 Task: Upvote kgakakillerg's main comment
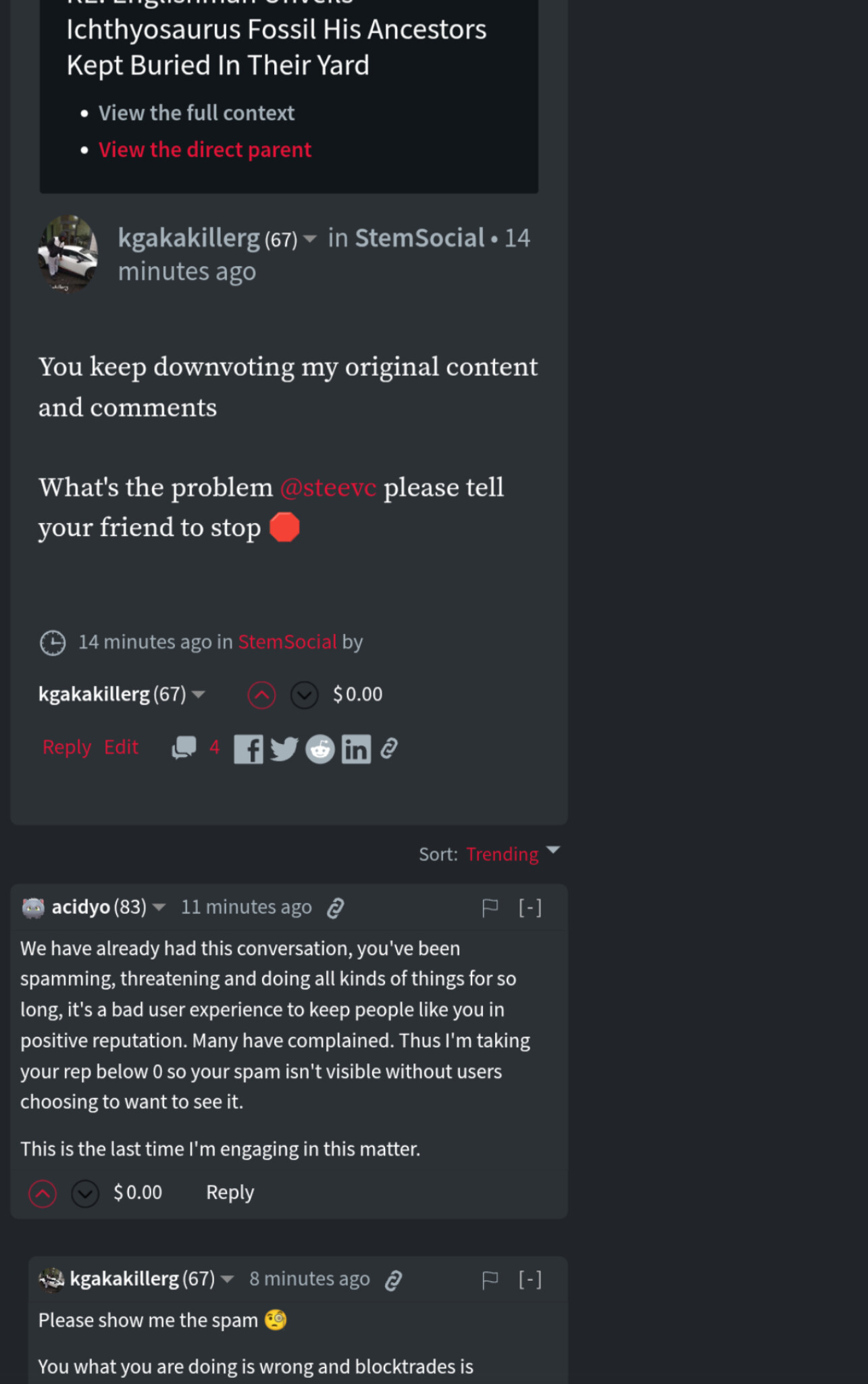[261, 695]
